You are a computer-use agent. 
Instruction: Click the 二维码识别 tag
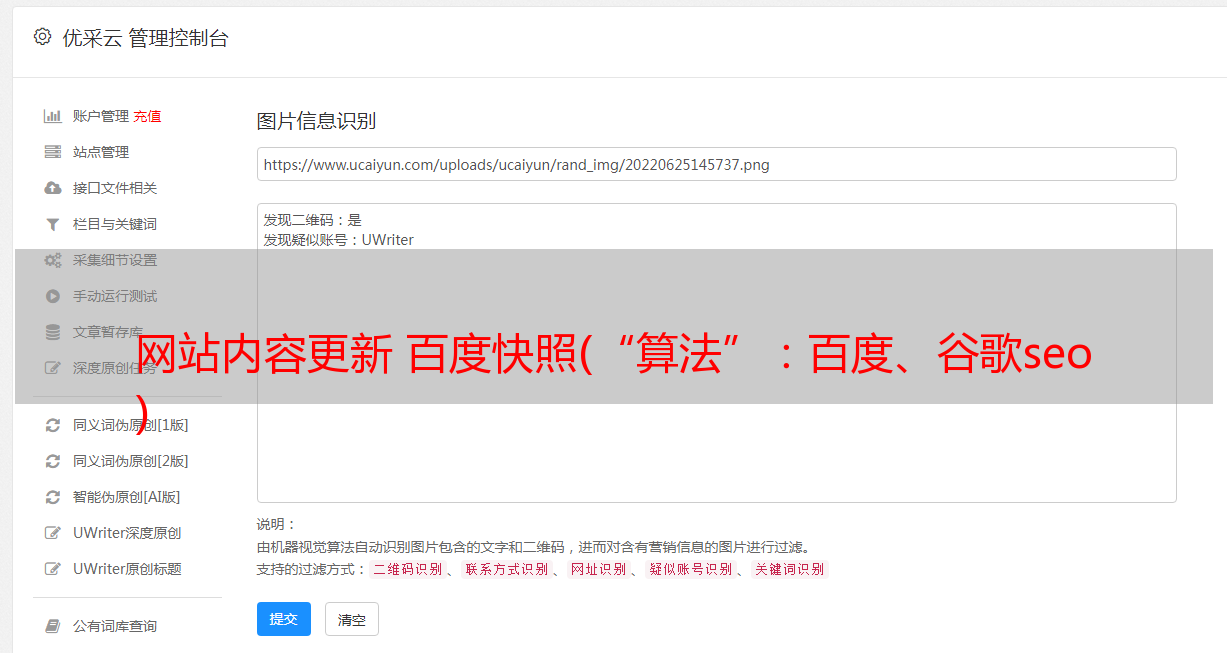(x=407, y=570)
